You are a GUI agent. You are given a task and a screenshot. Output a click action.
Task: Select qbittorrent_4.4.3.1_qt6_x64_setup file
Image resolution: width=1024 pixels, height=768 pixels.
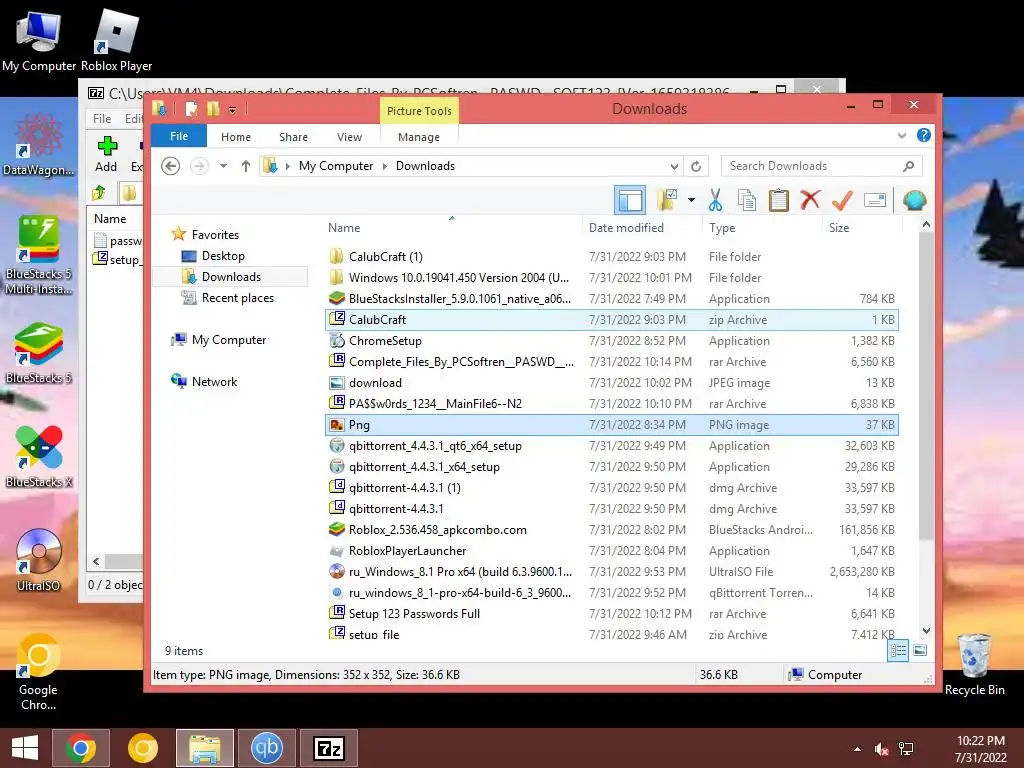coord(611,445)
